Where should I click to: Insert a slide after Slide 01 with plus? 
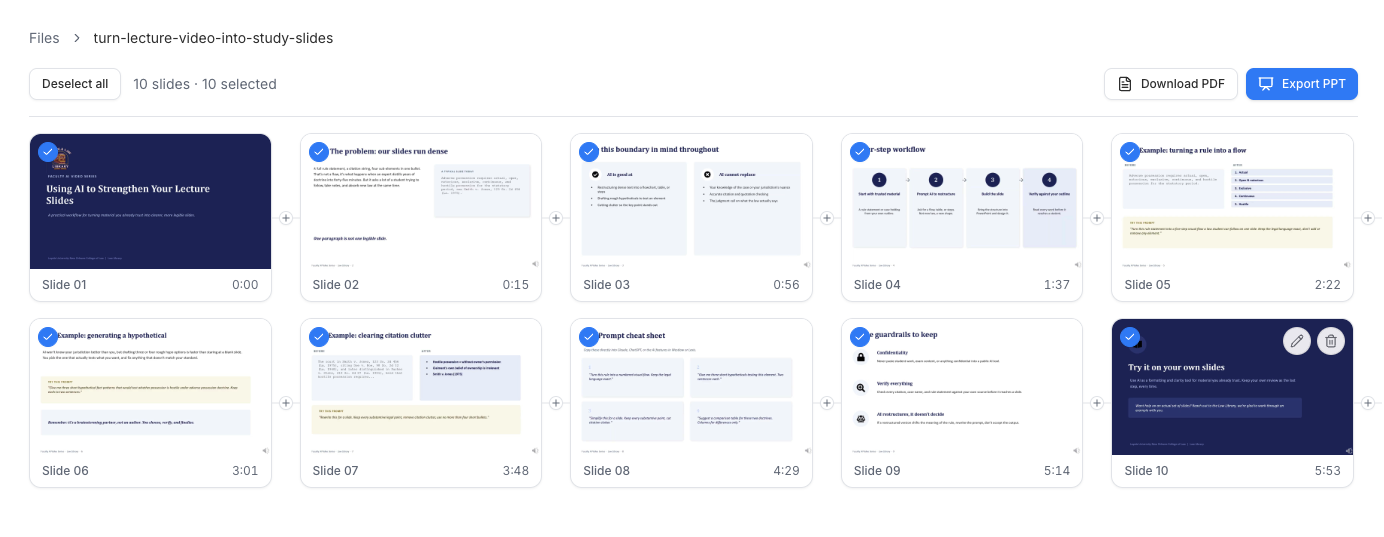(286, 217)
